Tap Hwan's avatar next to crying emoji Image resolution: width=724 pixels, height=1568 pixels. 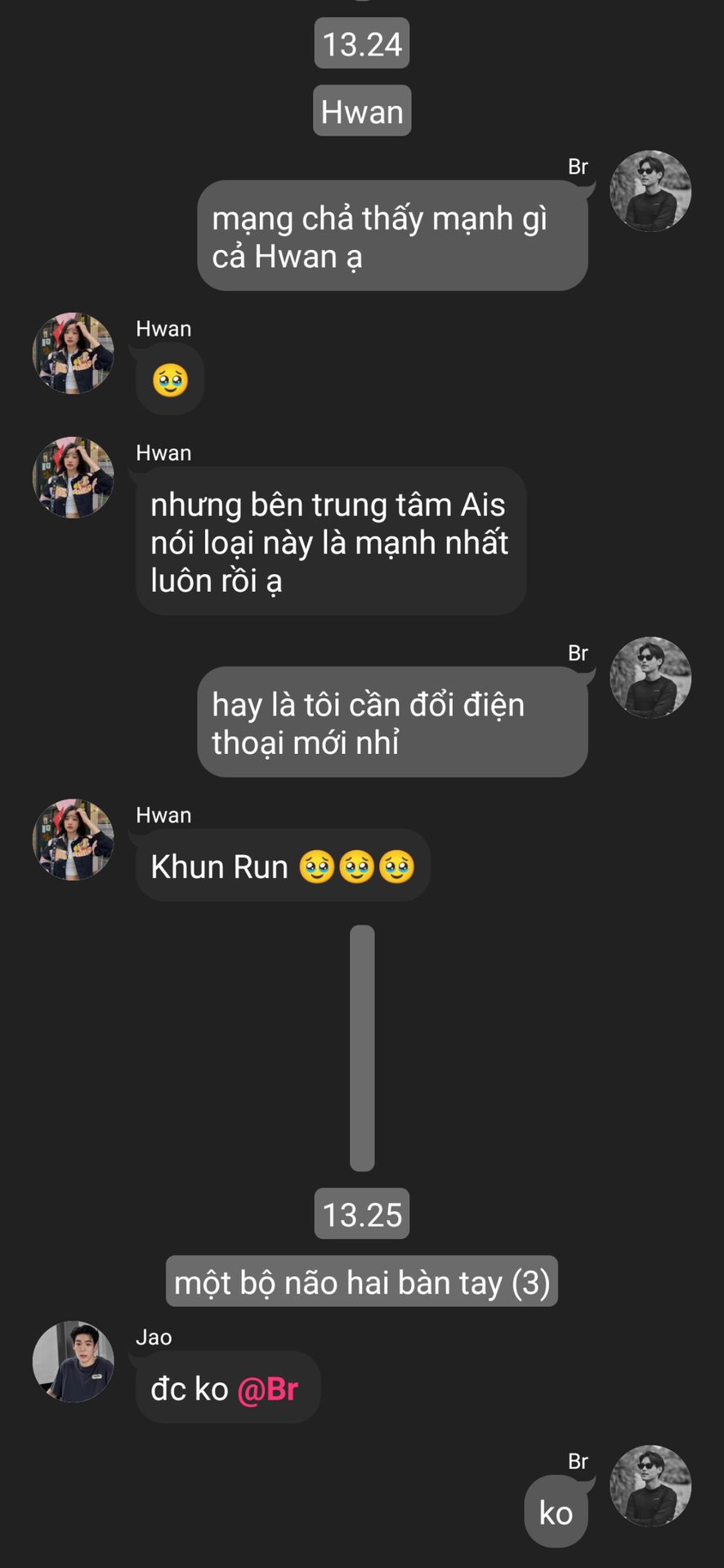click(73, 353)
